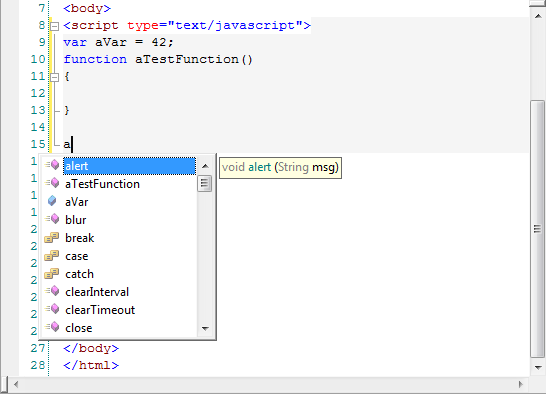Screen dimensions: 546x394
Task: Click the method icon beside alert
Action: pos(52,164)
